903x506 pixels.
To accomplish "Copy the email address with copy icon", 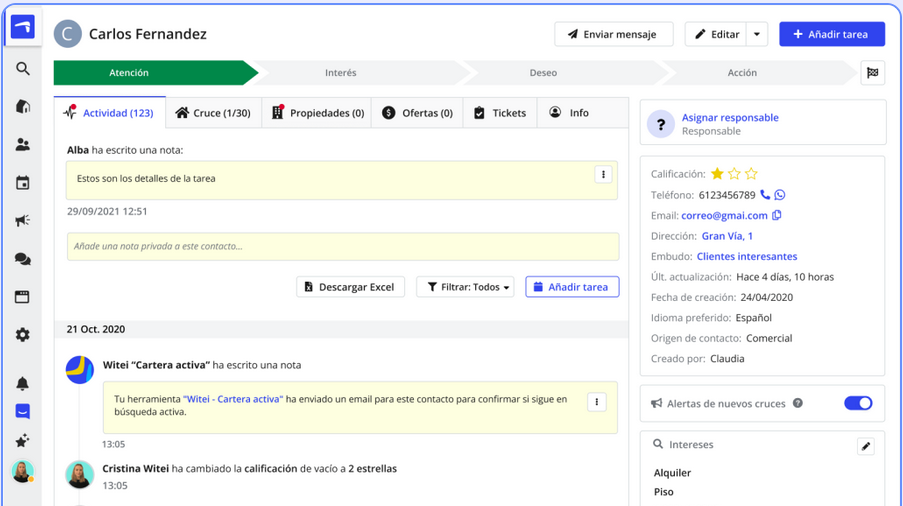I will coord(777,215).
